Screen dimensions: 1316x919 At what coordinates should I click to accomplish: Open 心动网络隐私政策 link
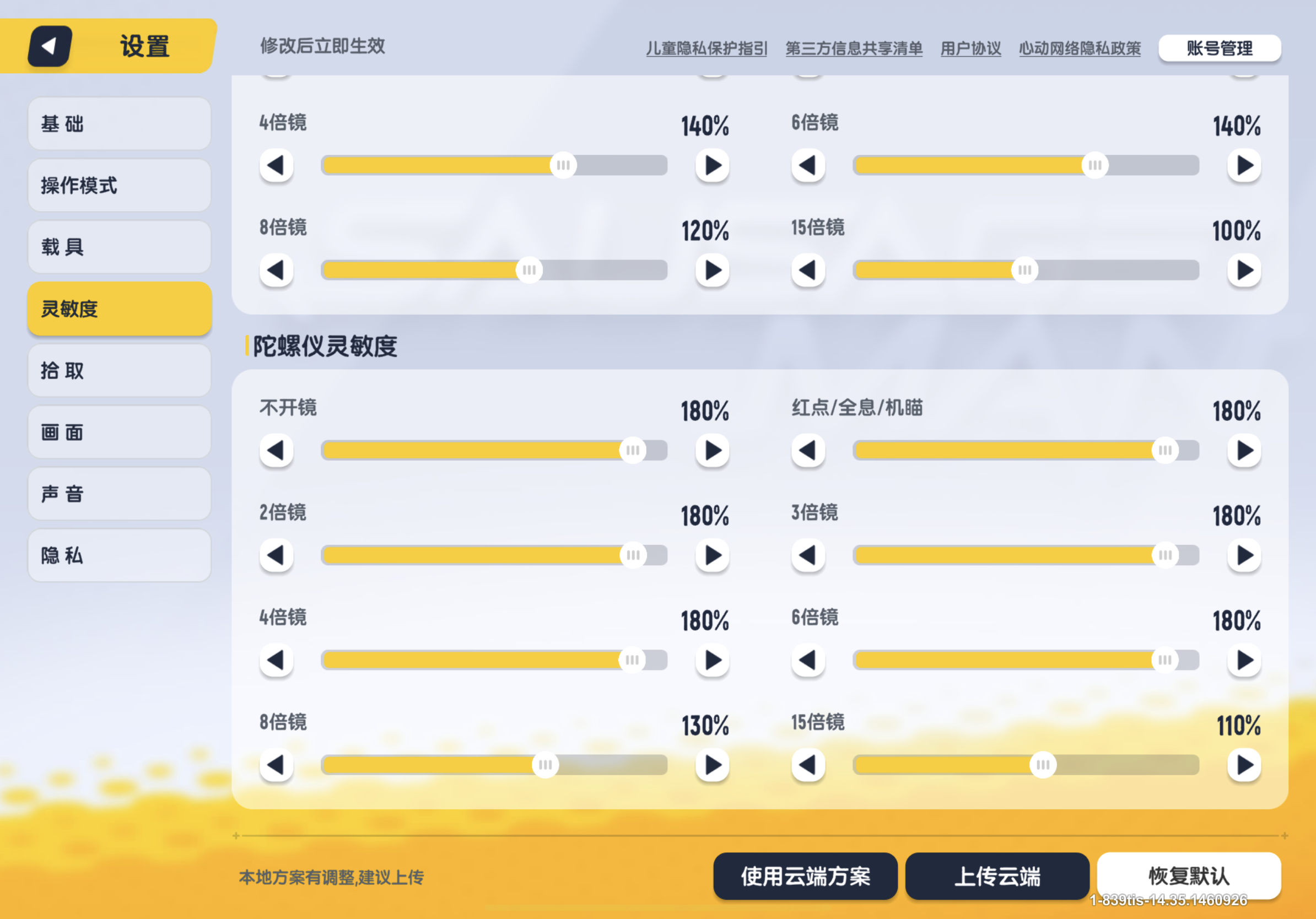point(1080,48)
